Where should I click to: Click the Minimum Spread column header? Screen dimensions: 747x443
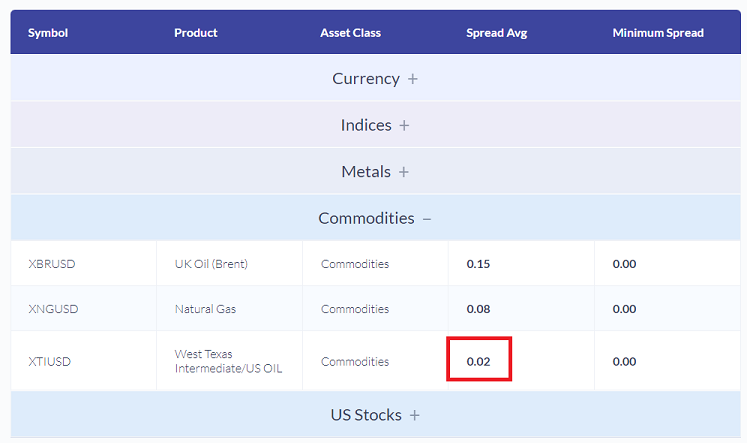[x=658, y=33]
